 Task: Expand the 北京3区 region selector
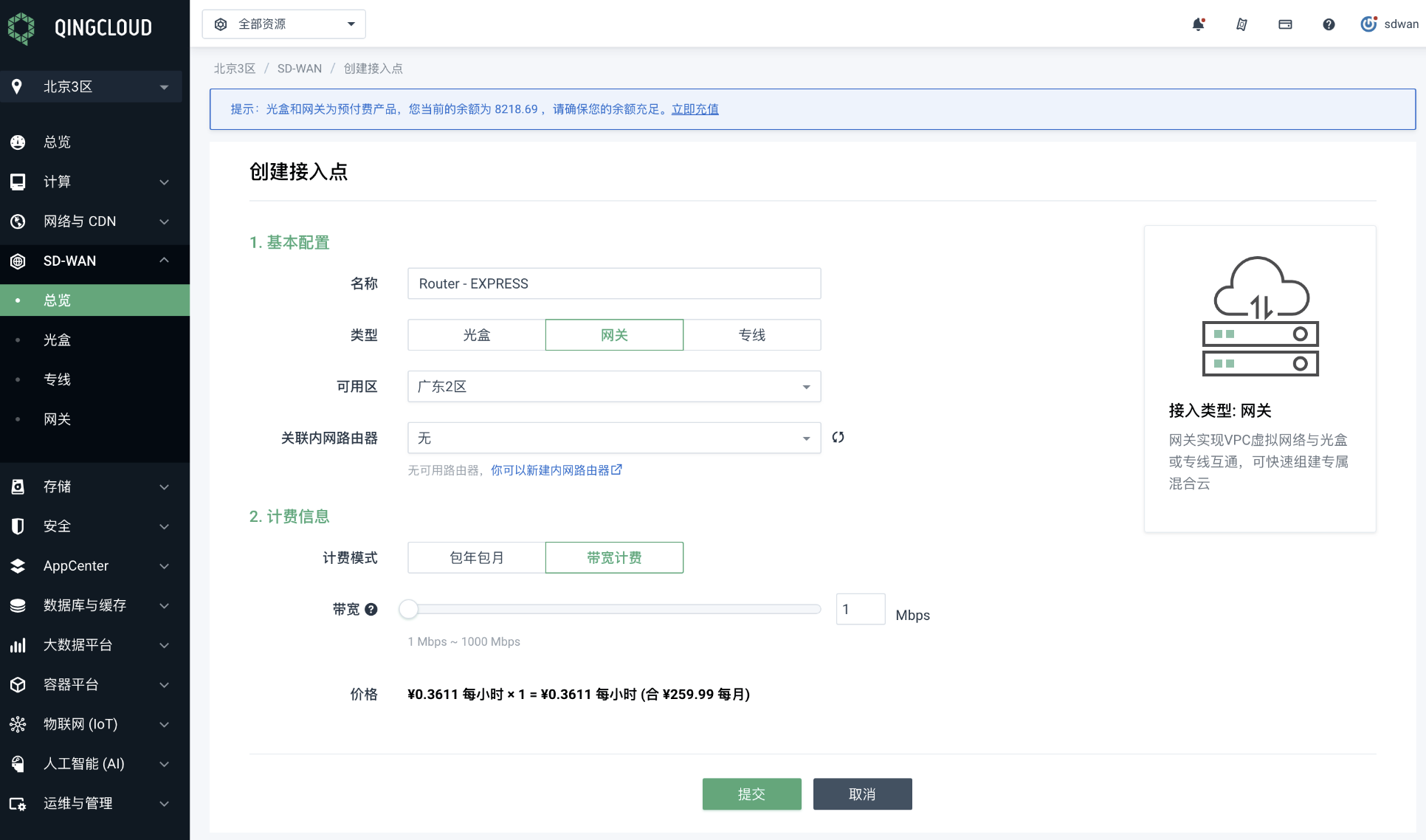point(92,87)
